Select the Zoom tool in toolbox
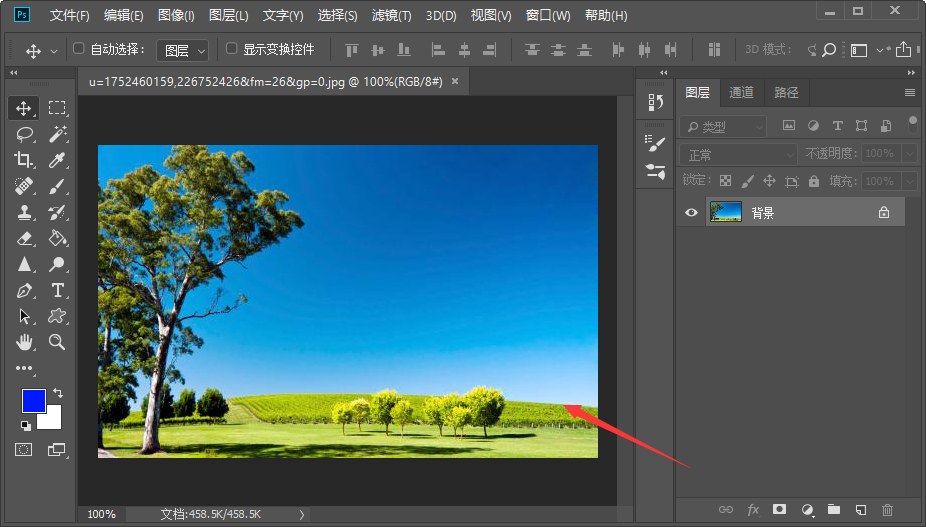Viewport: 926px width, 527px height. click(x=57, y=342)
